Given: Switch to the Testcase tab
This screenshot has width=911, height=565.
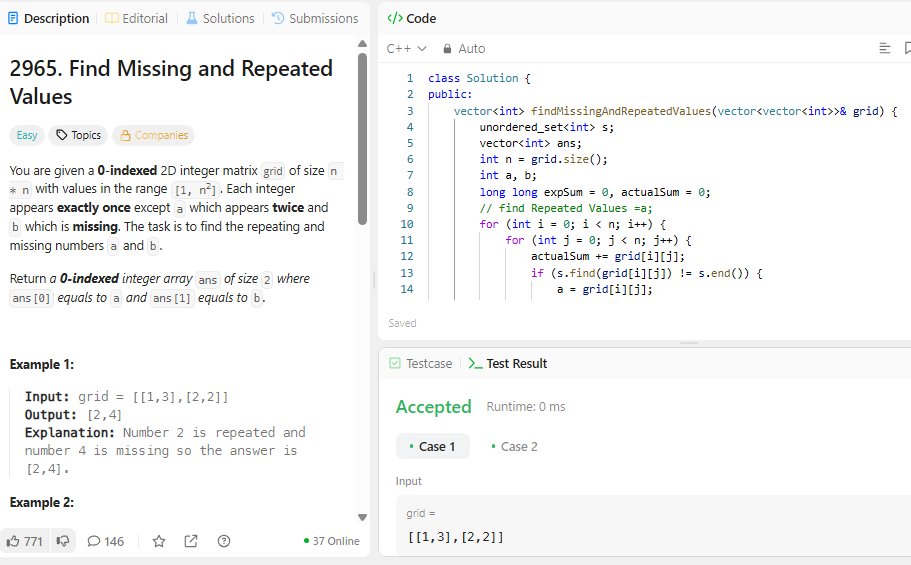Looking at the screenshot, I should tap(421, 363).
